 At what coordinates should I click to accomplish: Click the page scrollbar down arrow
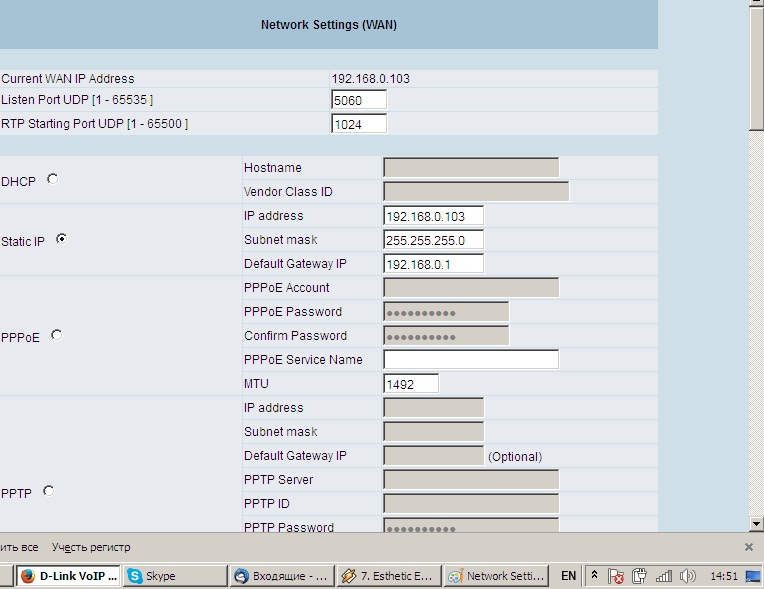(x=756, y=524)
